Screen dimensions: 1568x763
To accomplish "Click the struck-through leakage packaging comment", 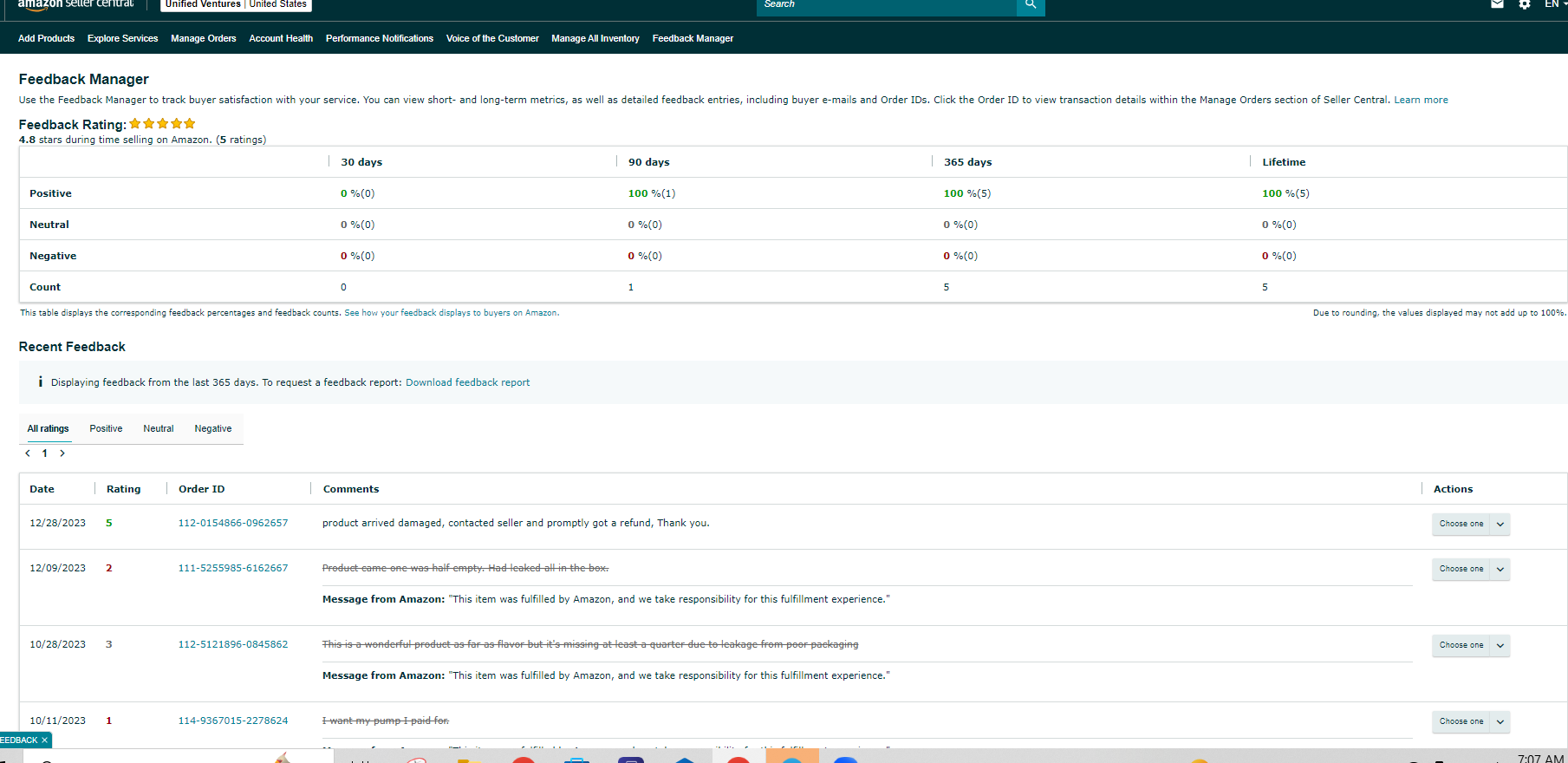I will coord(590,644).
